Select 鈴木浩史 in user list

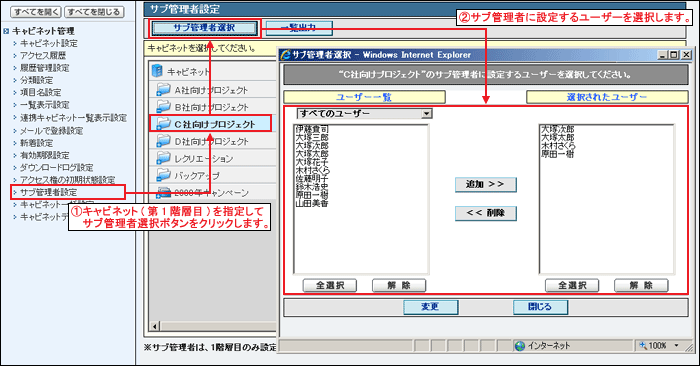point(312,187)
